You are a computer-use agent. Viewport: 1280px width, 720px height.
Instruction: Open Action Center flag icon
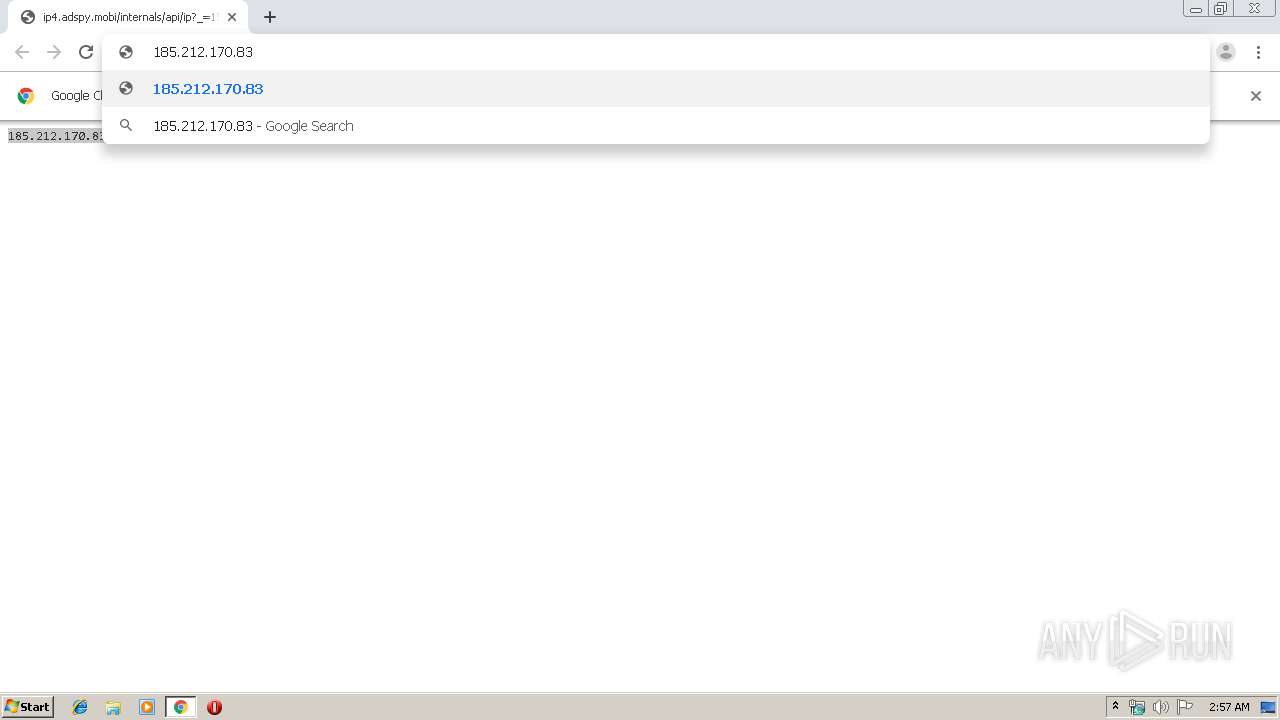click(x=1185, y=707)
